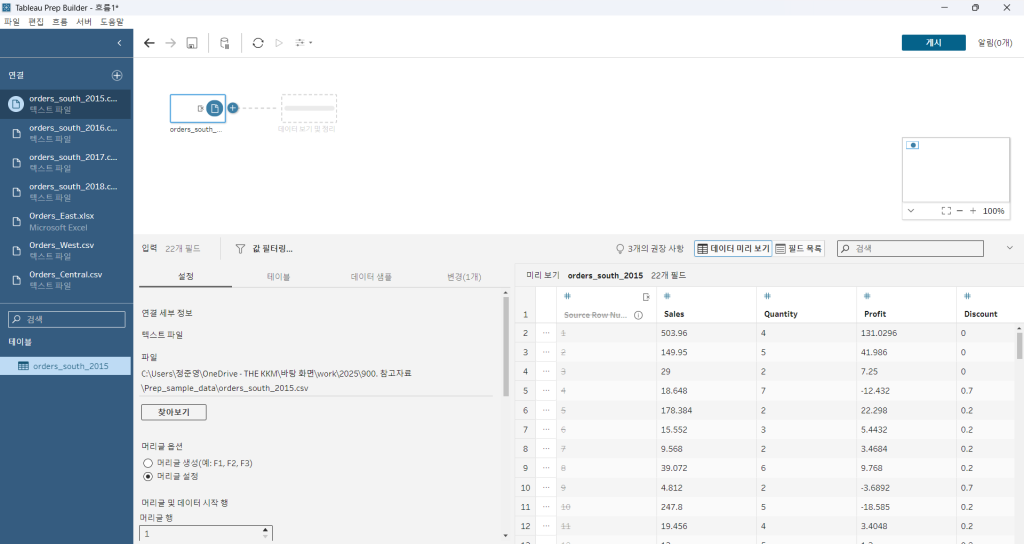Click the flow navigator minimap thumbnail

(x=956, y=170)
